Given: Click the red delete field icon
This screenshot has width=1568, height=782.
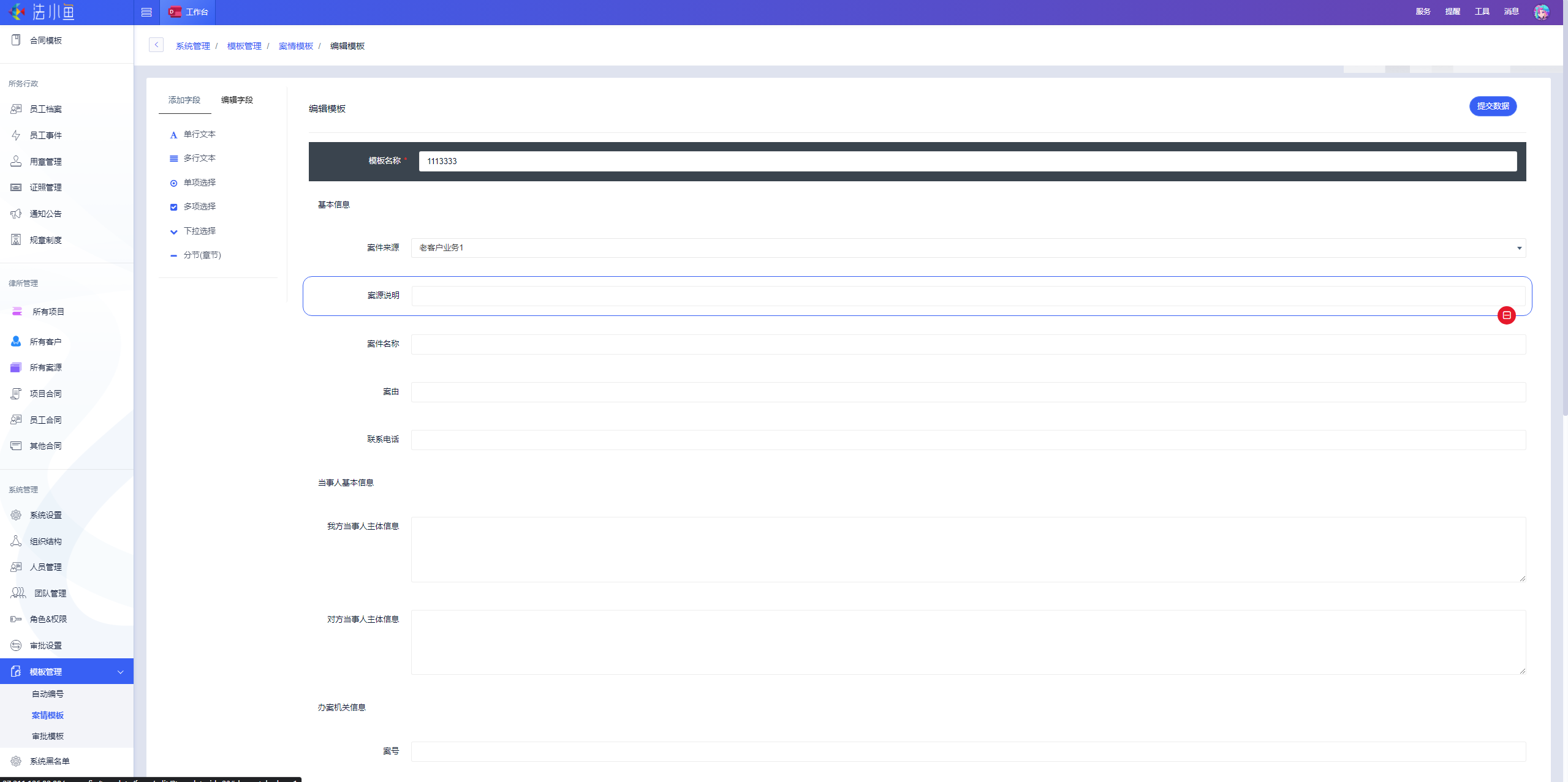Looking at the screenshot, I should point(1506,315).
